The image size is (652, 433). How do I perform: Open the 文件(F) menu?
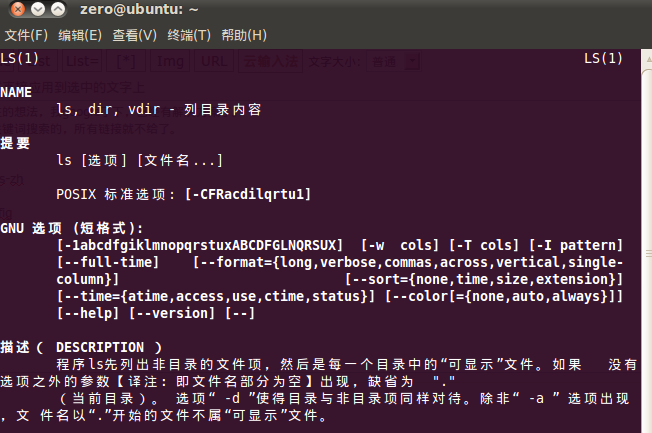(26, 35)
